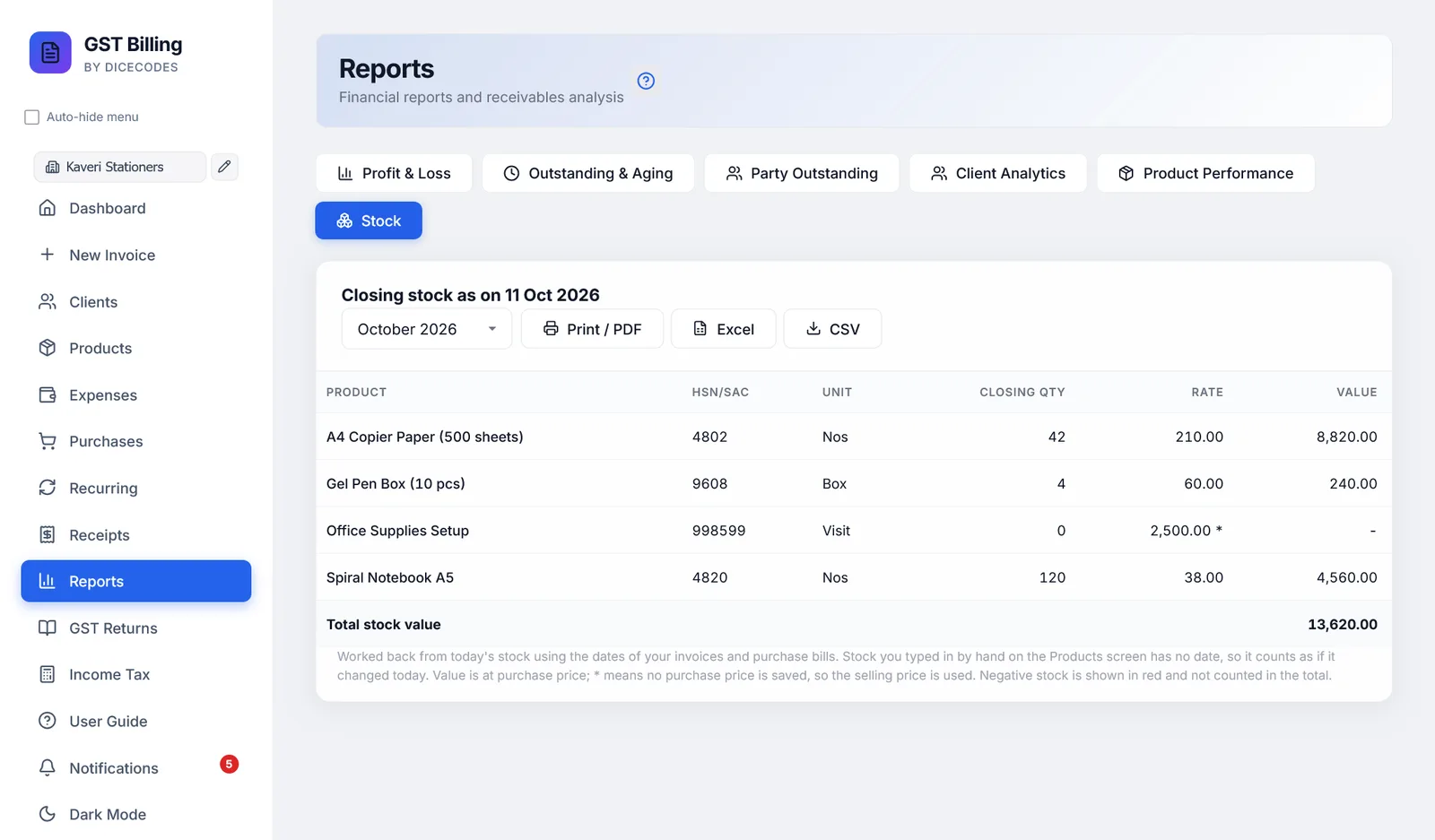Open the Dashboard page
Screen dimensions: 1435x840
[136, 208]
